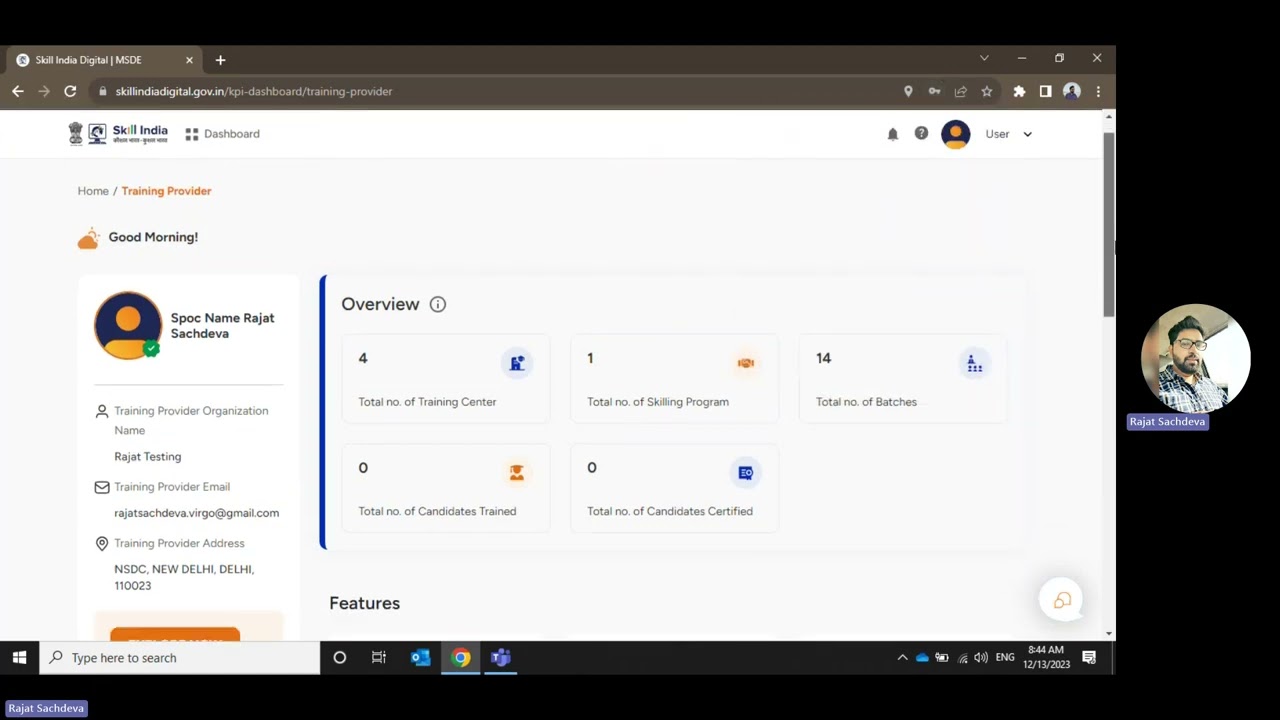1280x720 pixels.
Task: Switch to Chrome on the taskbar
Action: coord(461,657)
